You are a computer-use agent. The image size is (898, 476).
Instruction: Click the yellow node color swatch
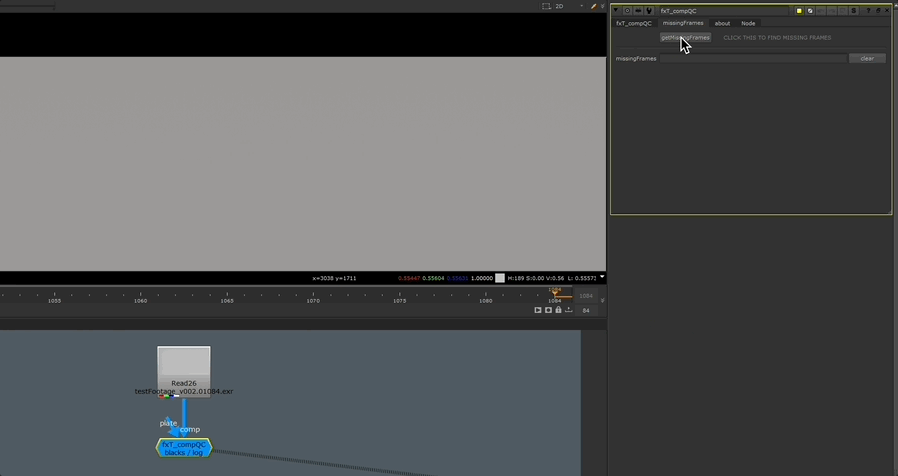[799, 11]
